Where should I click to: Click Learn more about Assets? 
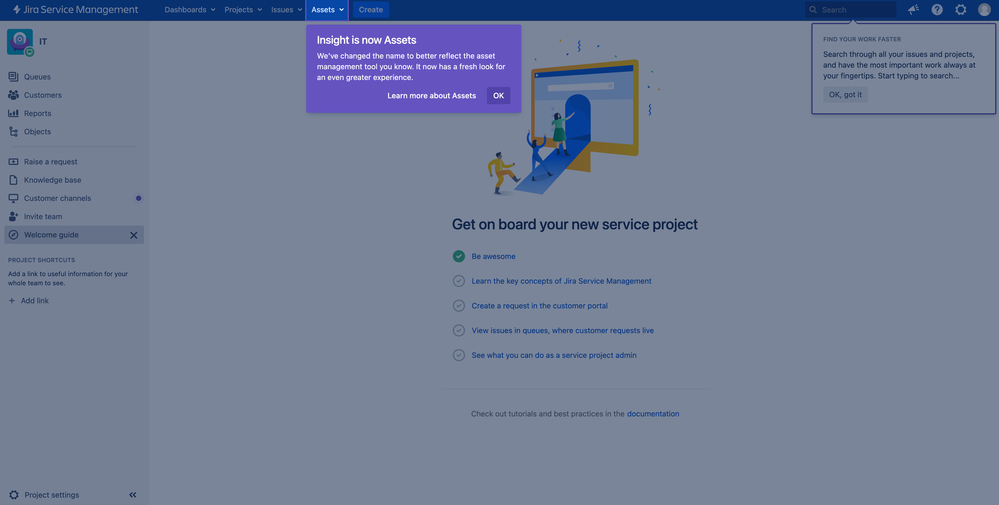pos(431,96)
